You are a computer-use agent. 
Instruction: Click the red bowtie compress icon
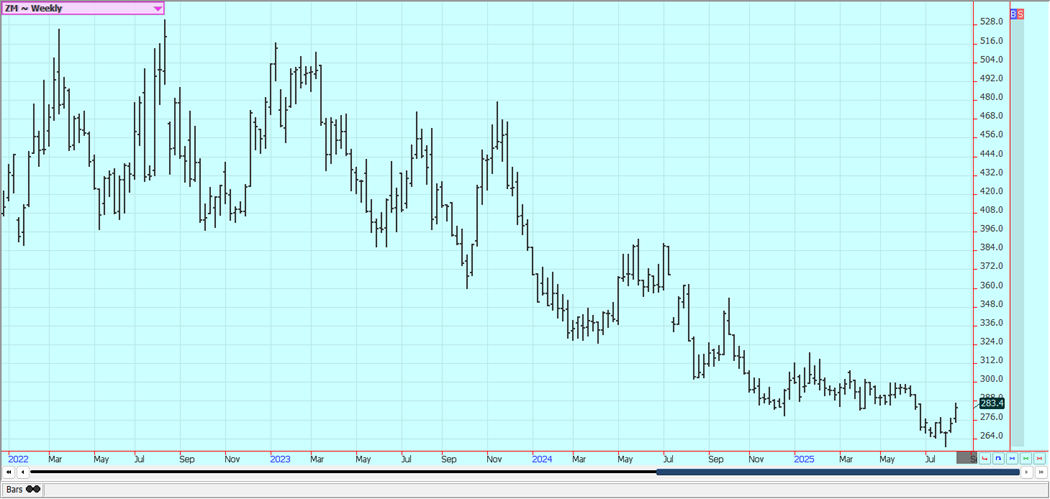tap(1039, 458)
